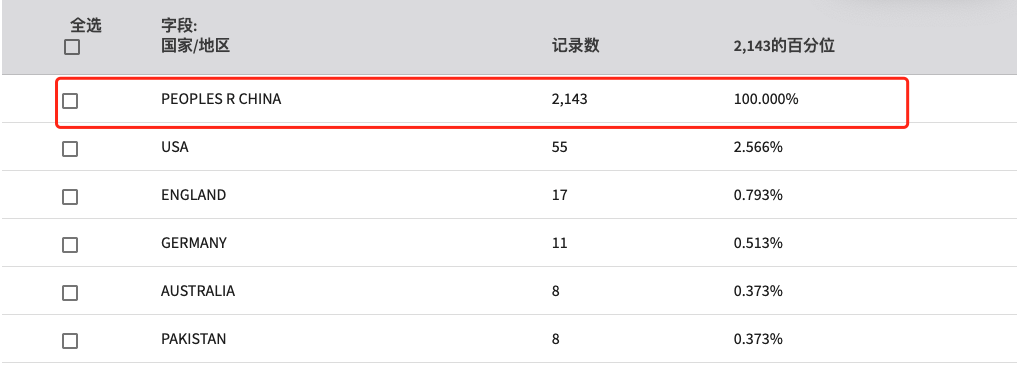Click the 国家/地区 field header
Image resolution: width=1017 pixels, height=379 pixels.
(x=195, y=47)
